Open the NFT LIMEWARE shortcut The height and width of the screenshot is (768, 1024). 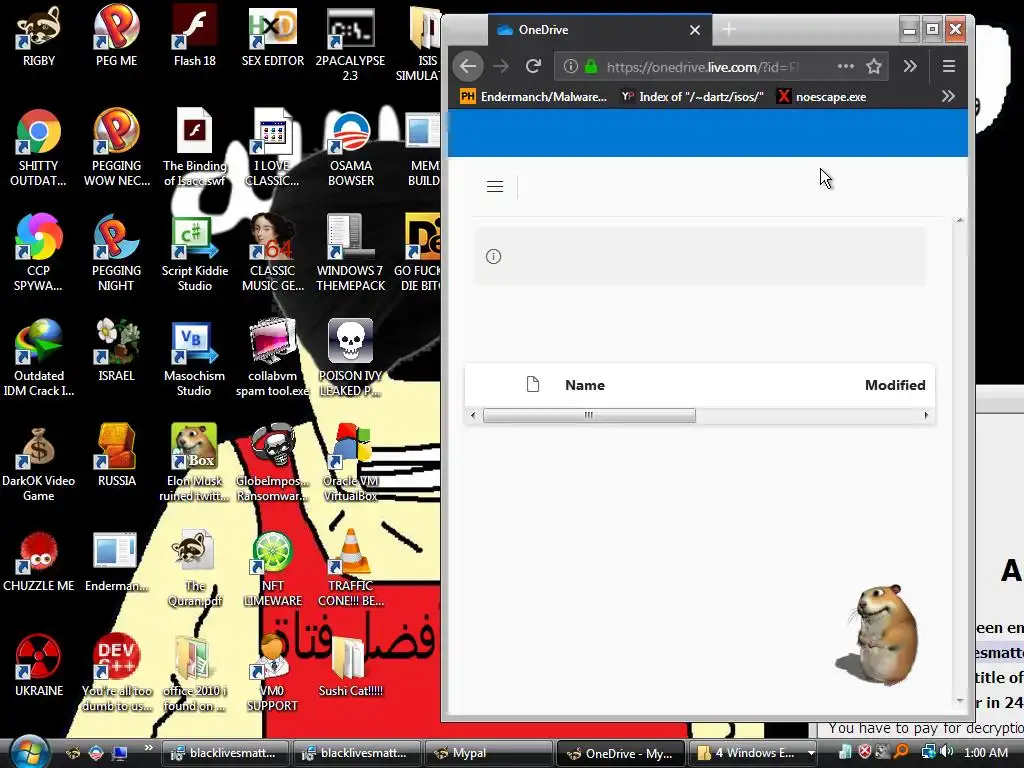273,569
